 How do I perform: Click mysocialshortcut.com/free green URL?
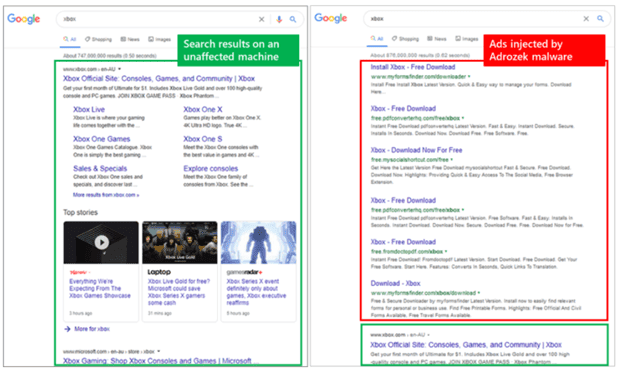410,160
